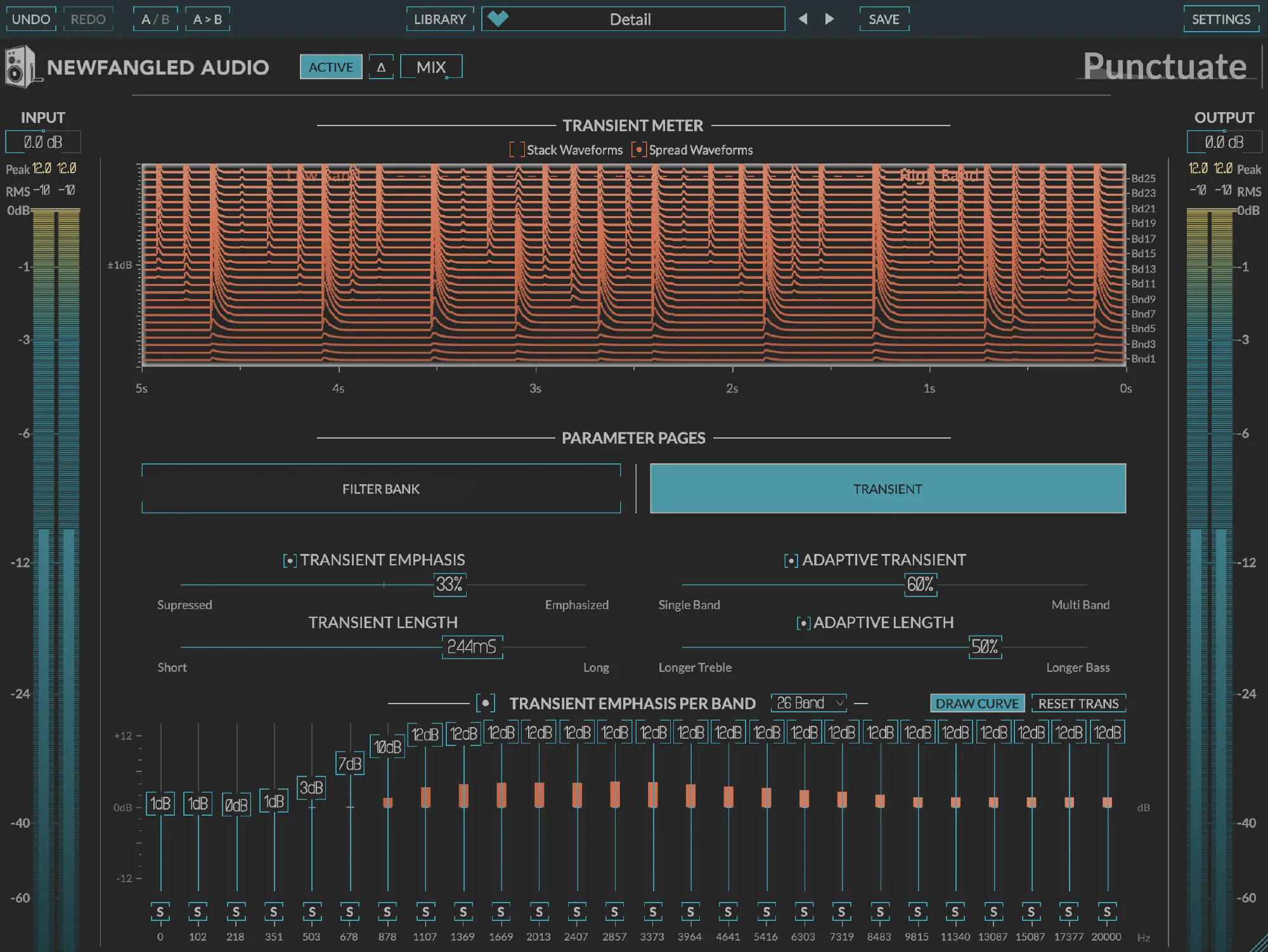This screenshot has width=1268, height=952.
Task: Toggle Adaptive Transient enable checkbox
Action: click(x=791, y=561)
